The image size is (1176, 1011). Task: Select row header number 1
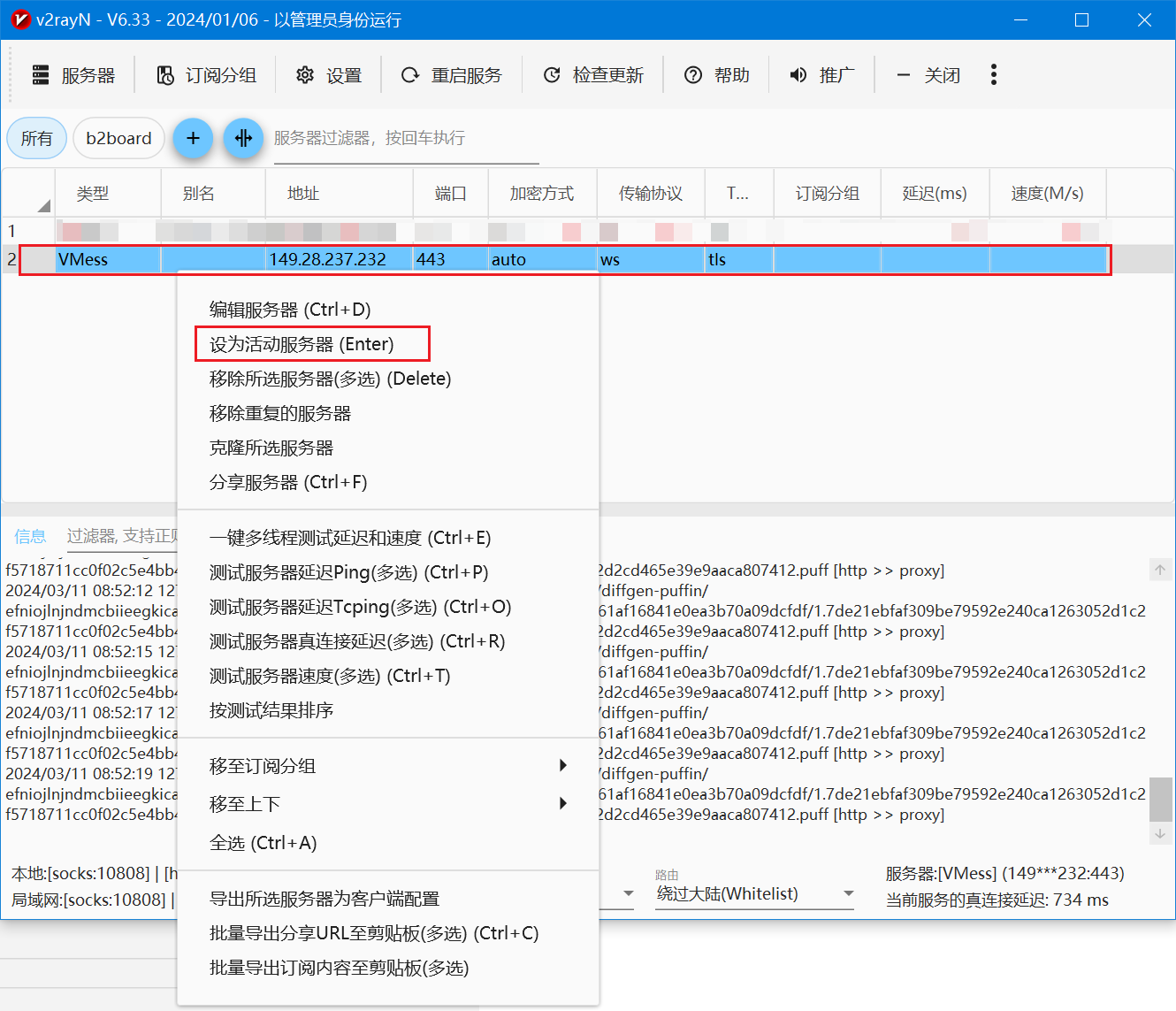point(12,231)
